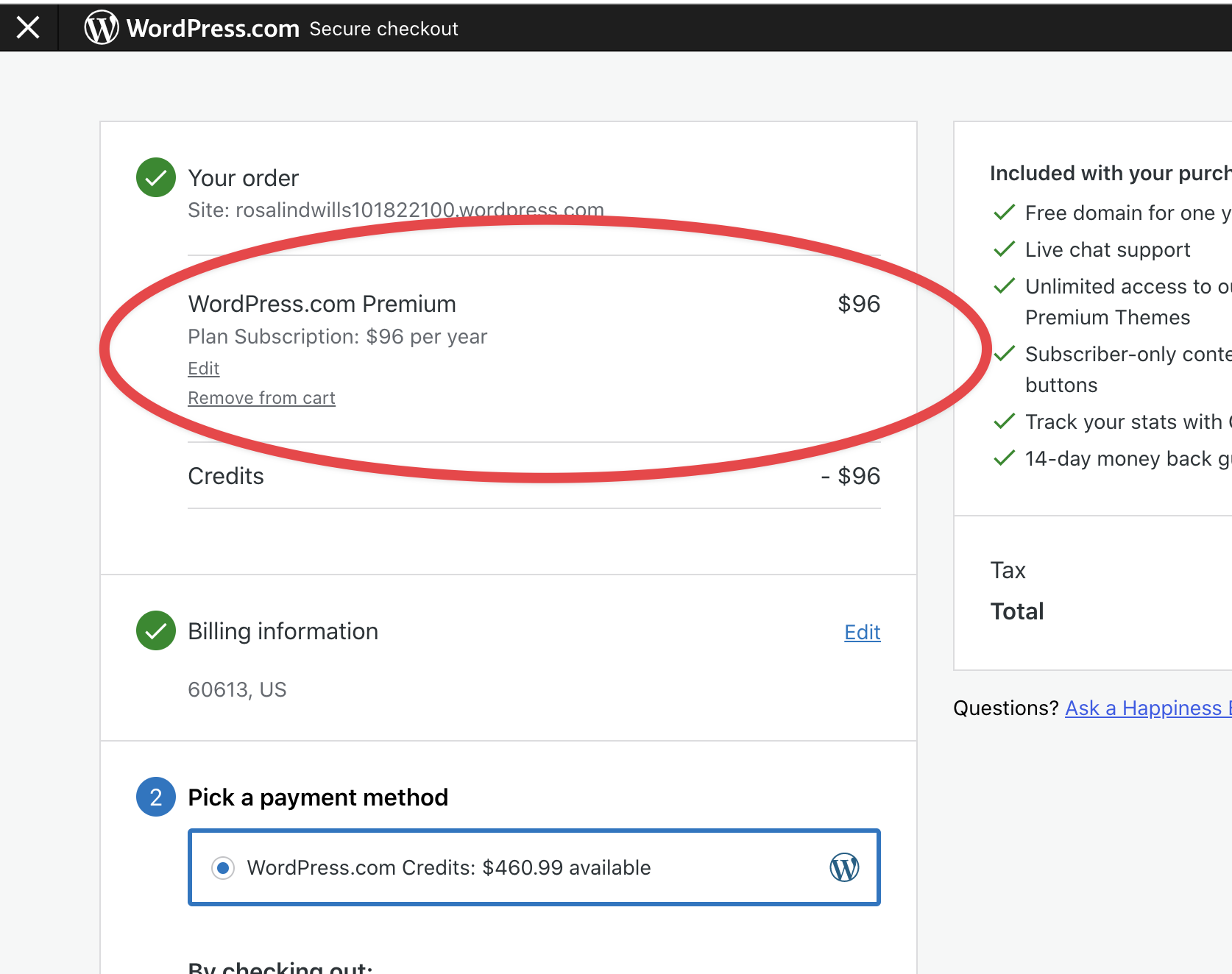Click the checkmark beside 14-day money back guarantee
The width and height of the screenshot is (1232, 974).
tap(1004, 458)
